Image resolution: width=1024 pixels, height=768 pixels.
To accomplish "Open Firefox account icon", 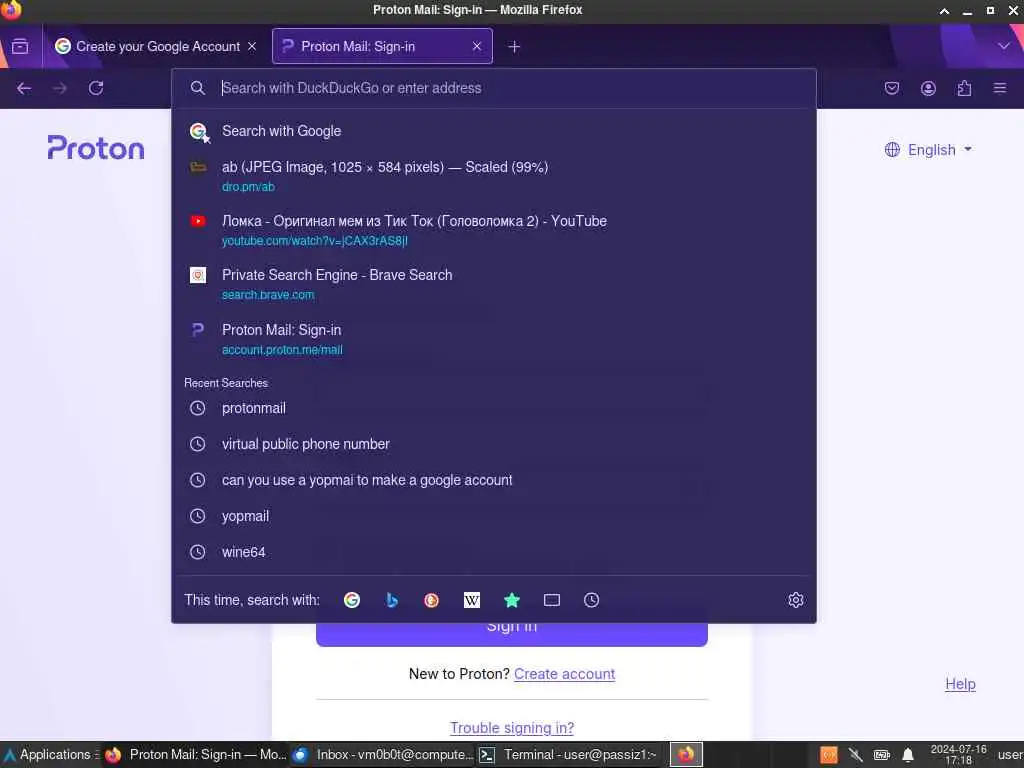I will coord(928,88).
